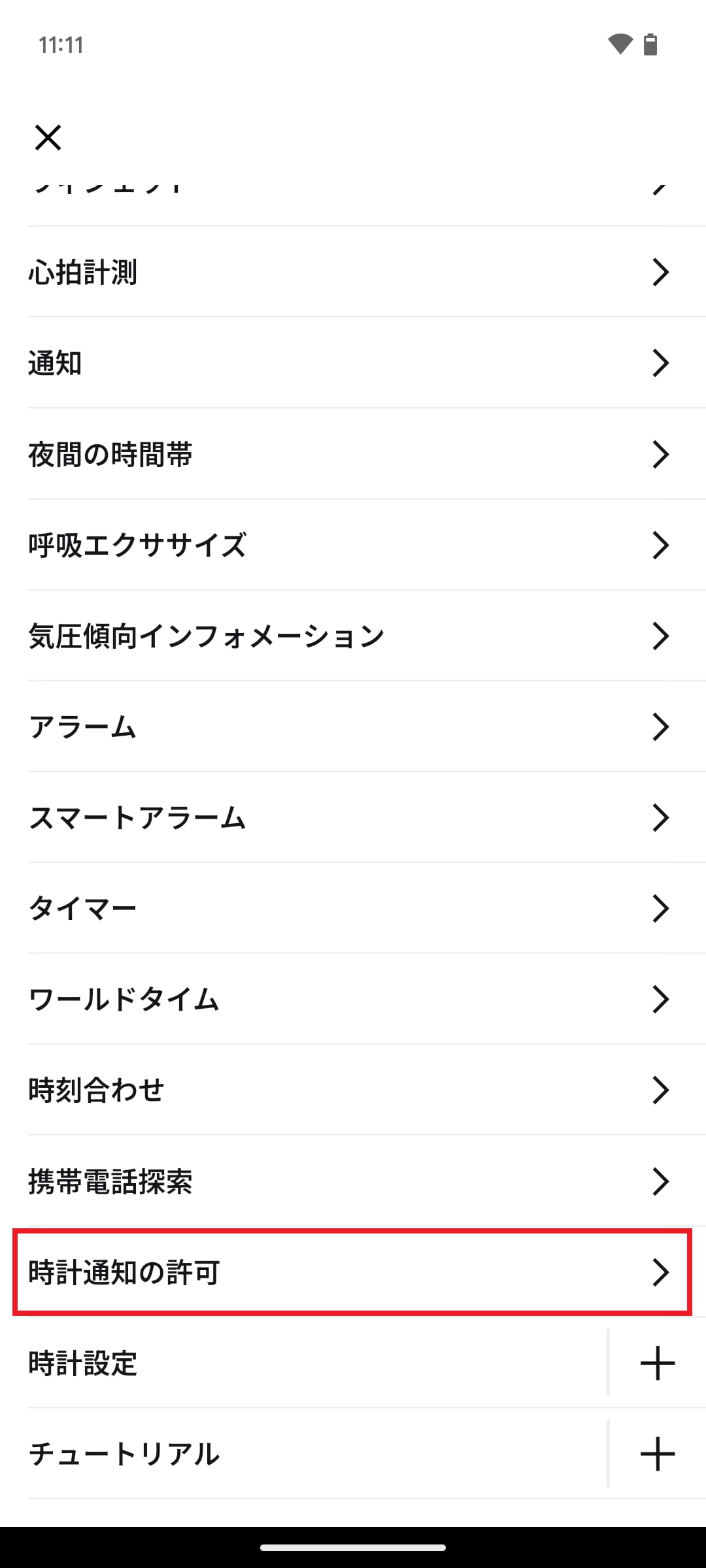
Task: Tap the chevron for 気圧傾向インフォメーション
Action: 660,636
